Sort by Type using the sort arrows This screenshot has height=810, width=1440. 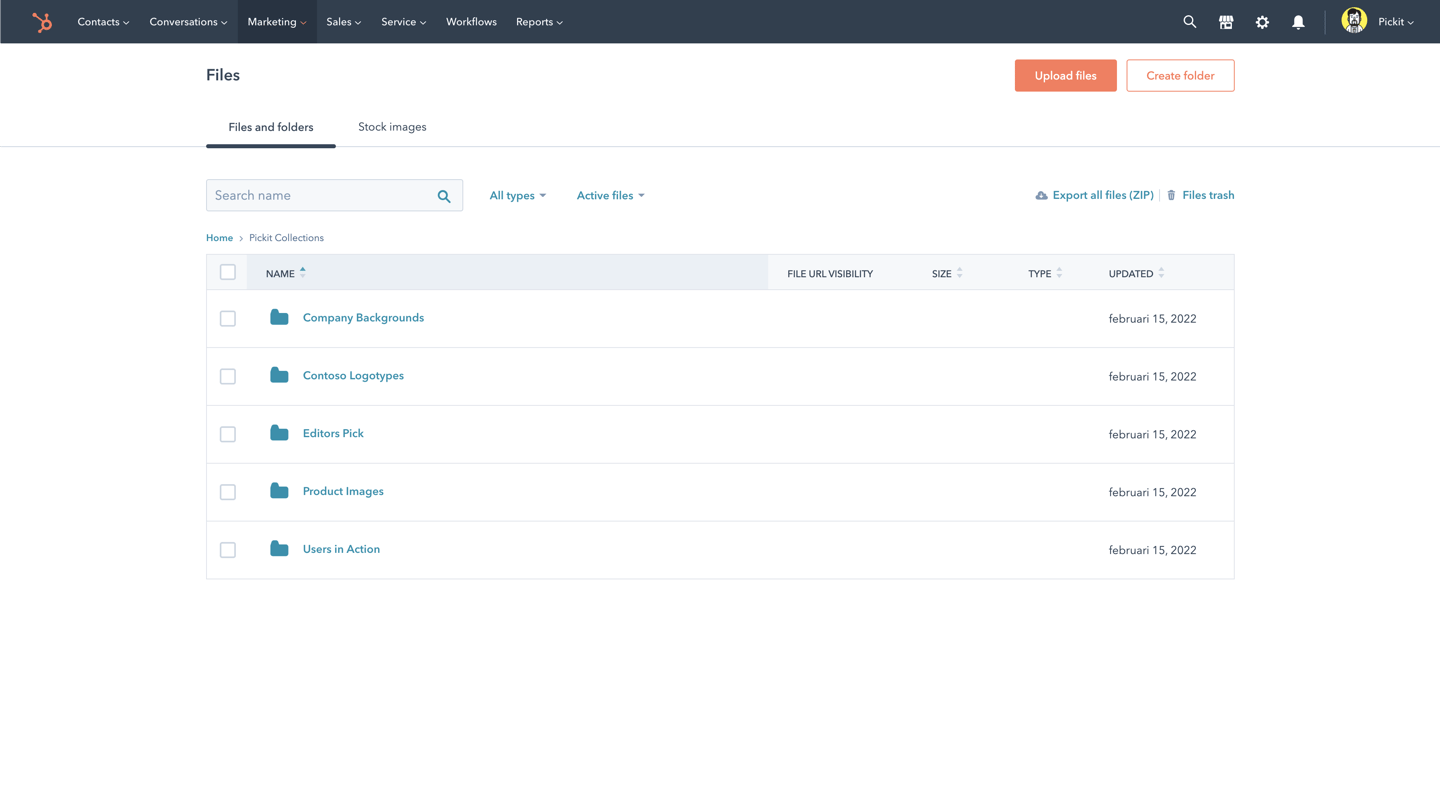coord(1059,273)
